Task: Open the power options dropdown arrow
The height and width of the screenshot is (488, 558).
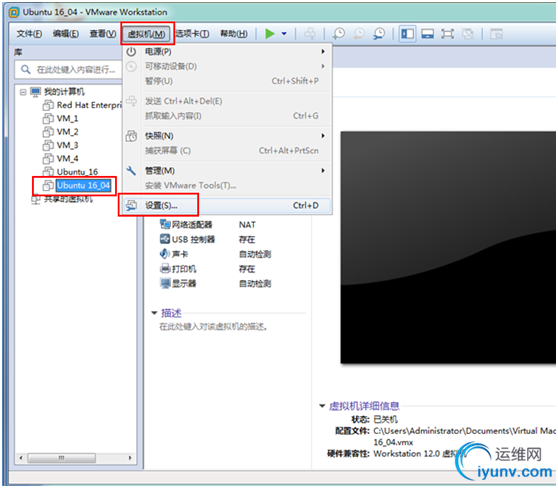Action: point(284,34)
